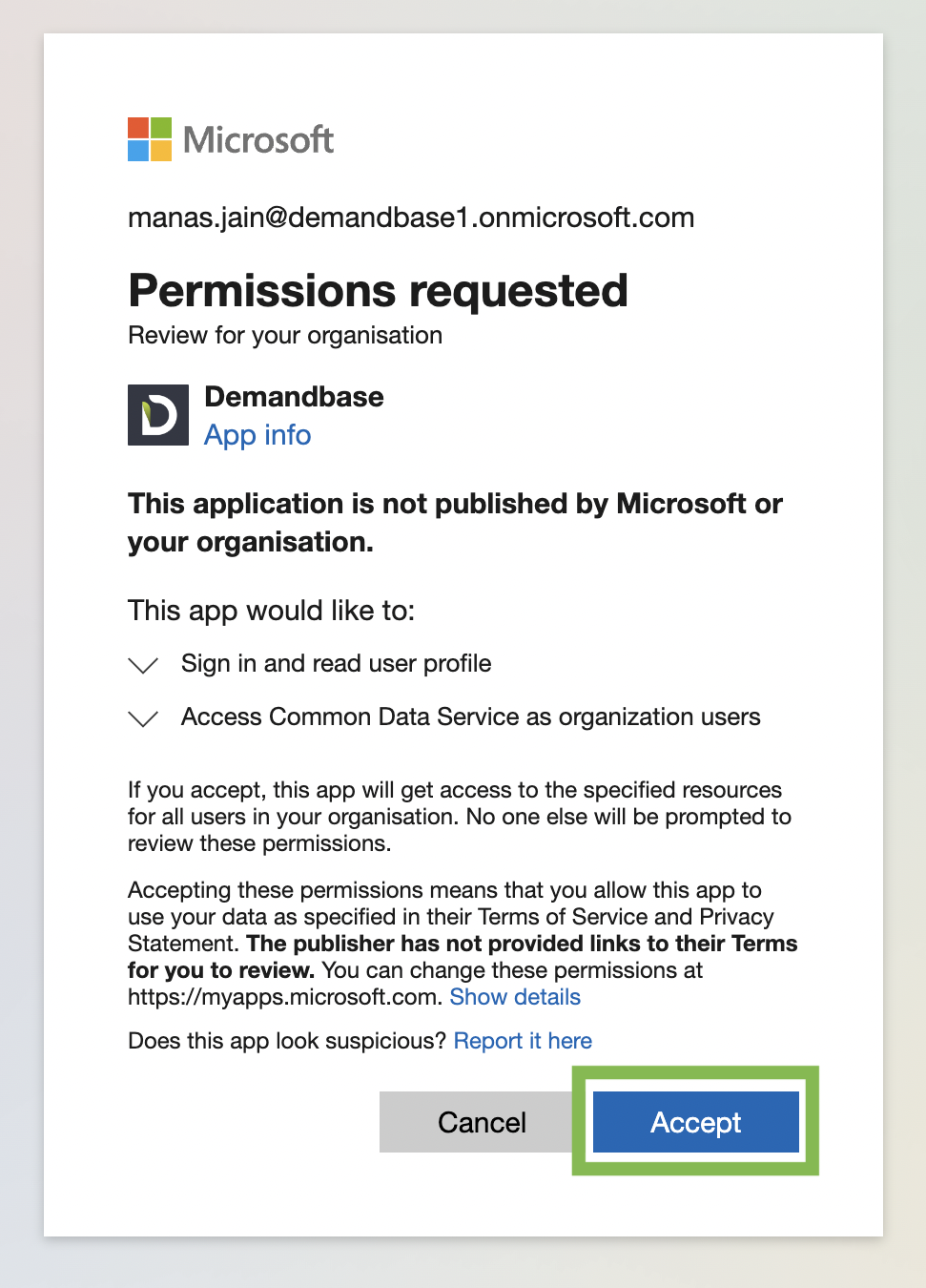Click the manas.jain account email address
The height and width of the screenshot is (1288, 926).
point(411,218)
